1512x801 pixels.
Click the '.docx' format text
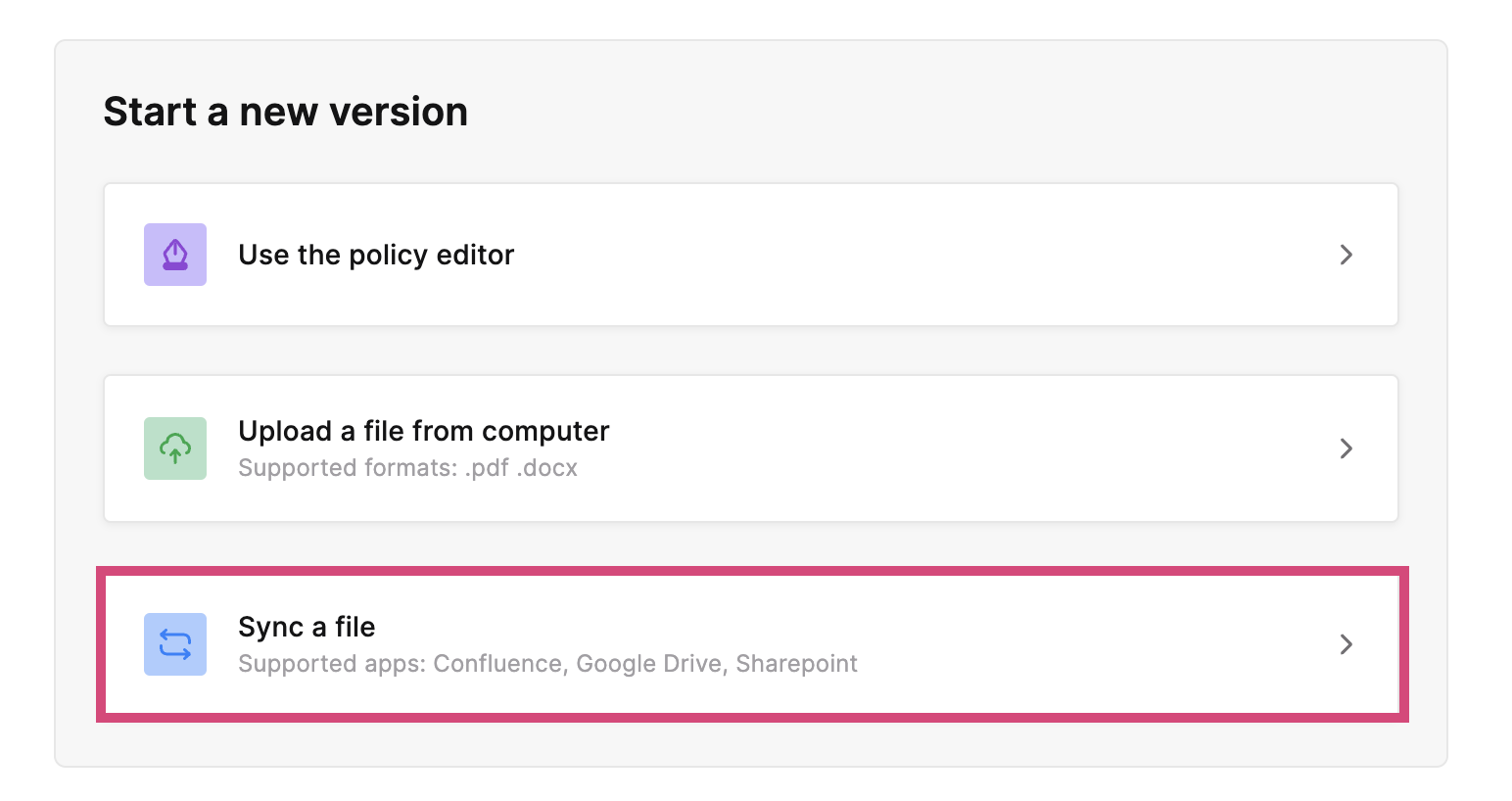coord(547,468)
